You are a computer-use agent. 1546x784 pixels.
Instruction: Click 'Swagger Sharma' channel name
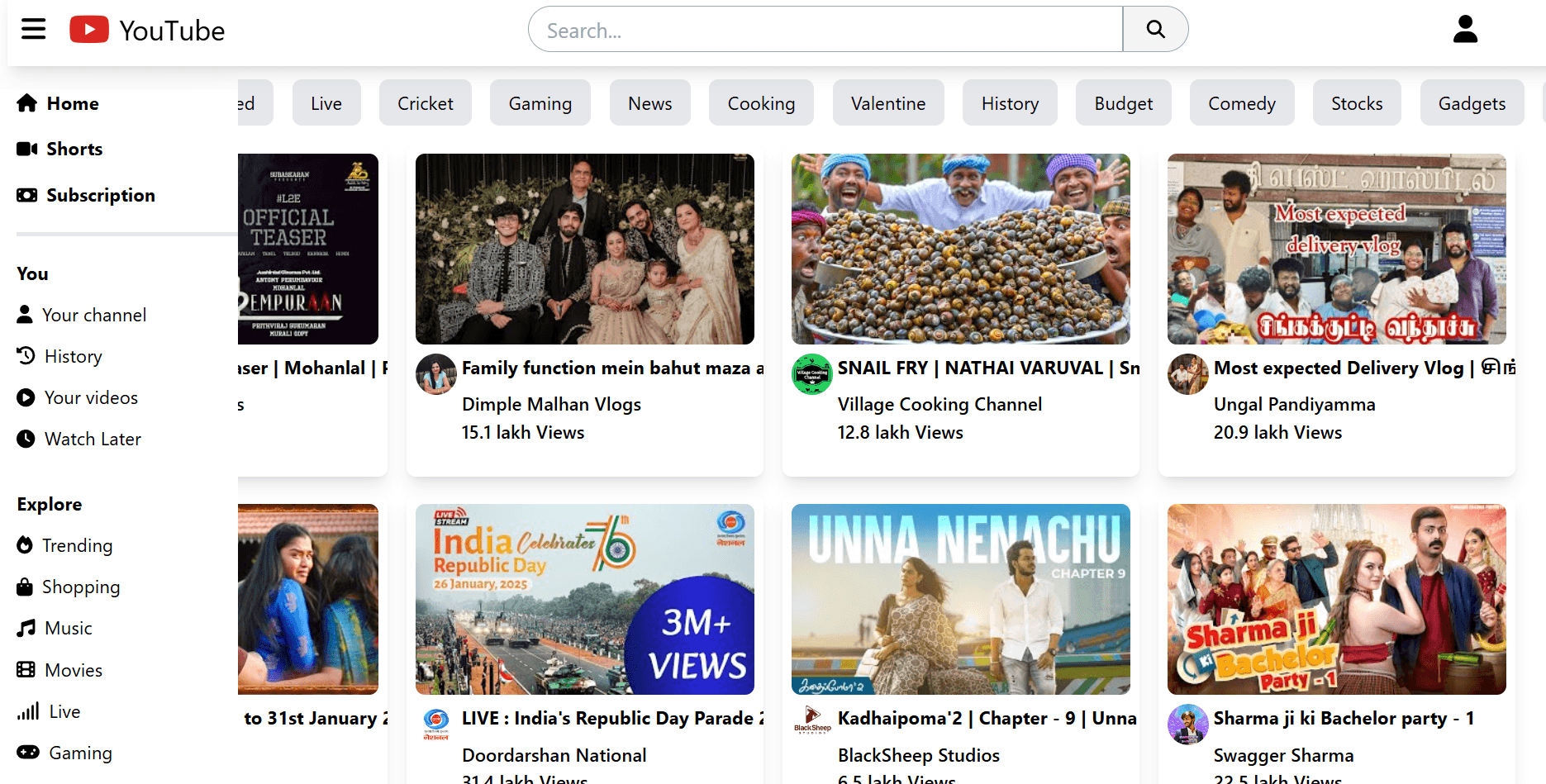point(1283,755)
